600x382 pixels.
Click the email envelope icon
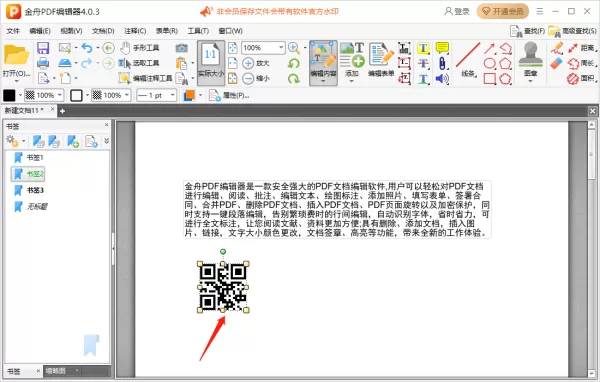[65, 48]
